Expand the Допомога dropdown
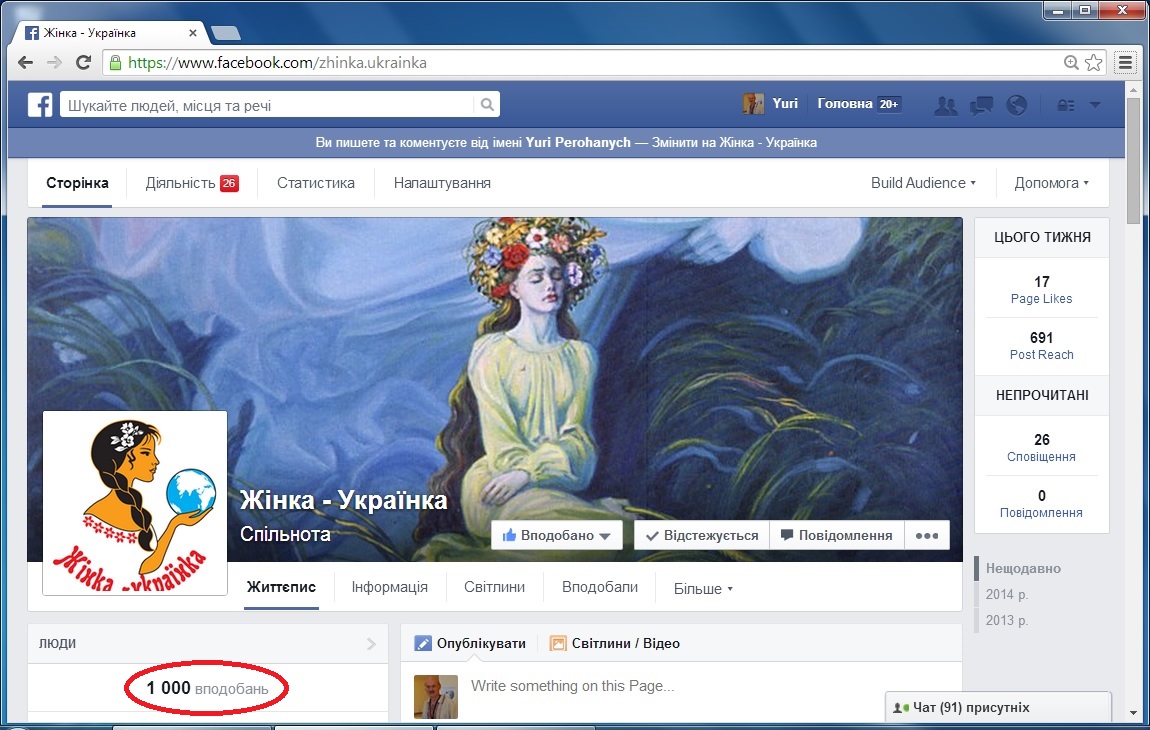This screenshot has width=1150, height=730. (x=1051, y=183)
